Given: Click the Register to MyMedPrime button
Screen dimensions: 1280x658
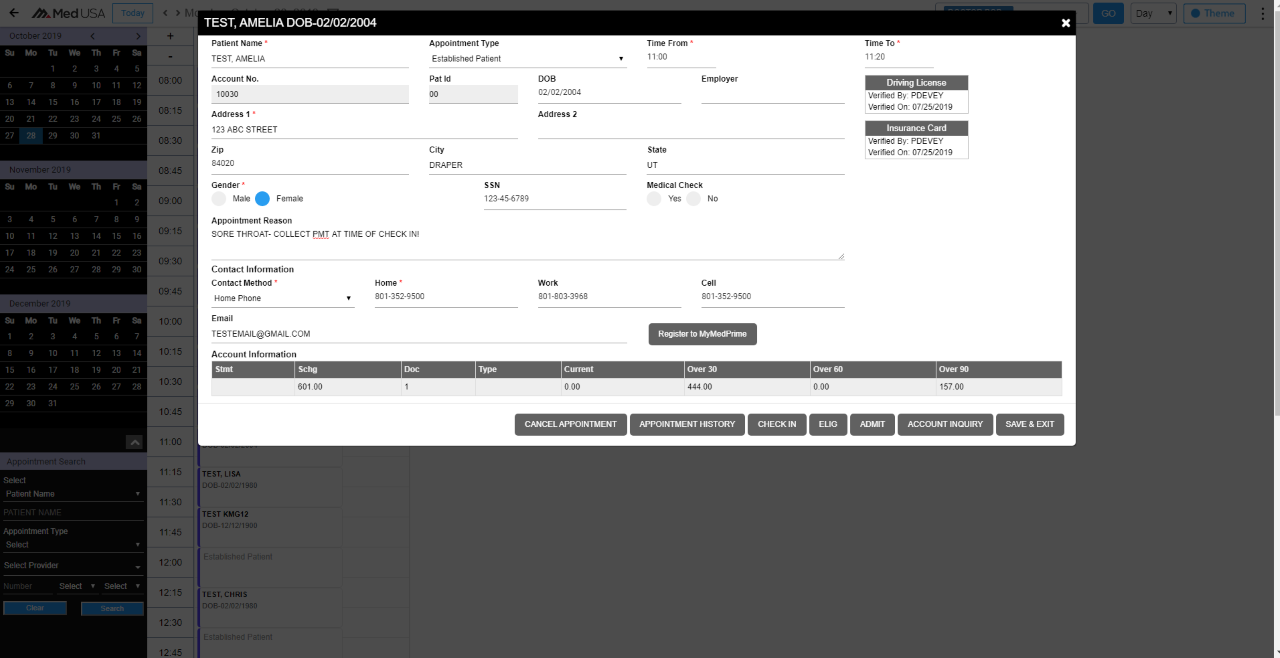Looking at the screenshot, I should (702, 334).
